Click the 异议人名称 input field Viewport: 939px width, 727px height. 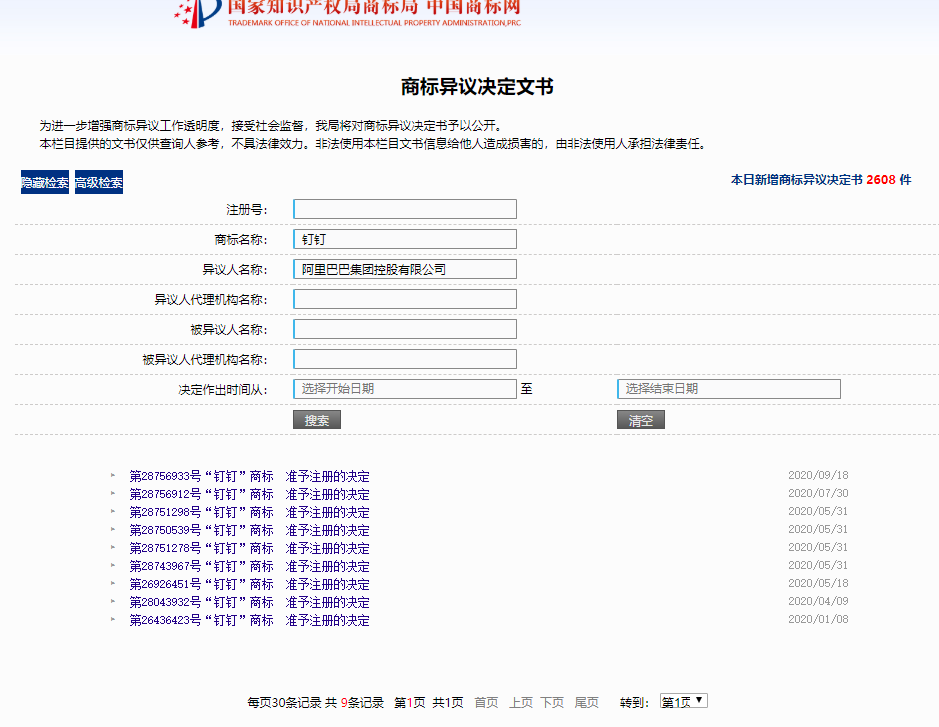pyautogui.click(x=404, y=269)
